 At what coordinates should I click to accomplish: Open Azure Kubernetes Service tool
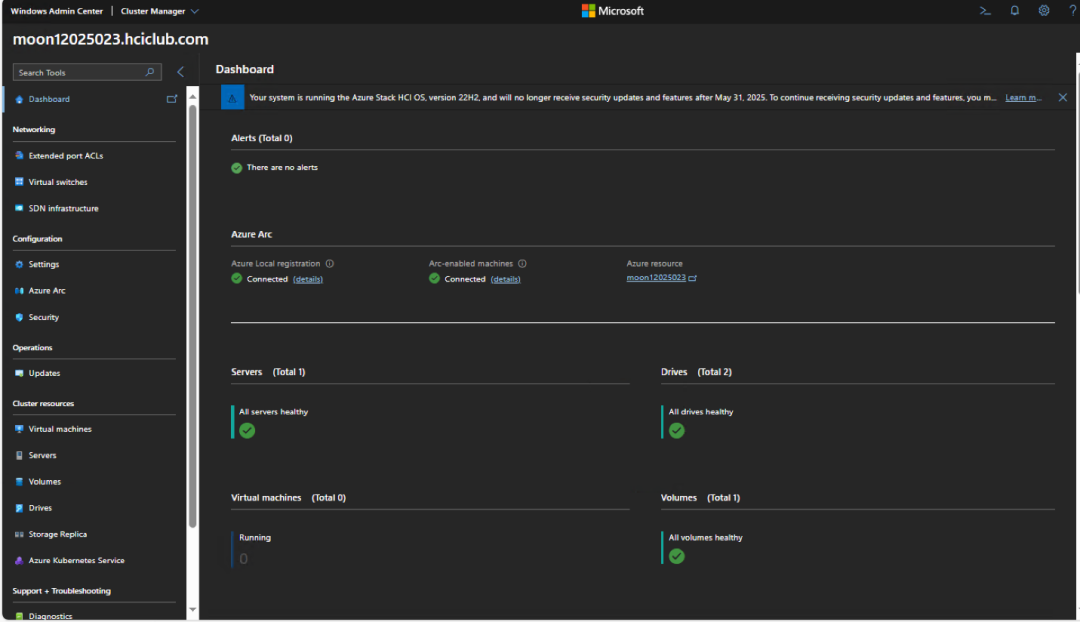(x=76, y=560)
